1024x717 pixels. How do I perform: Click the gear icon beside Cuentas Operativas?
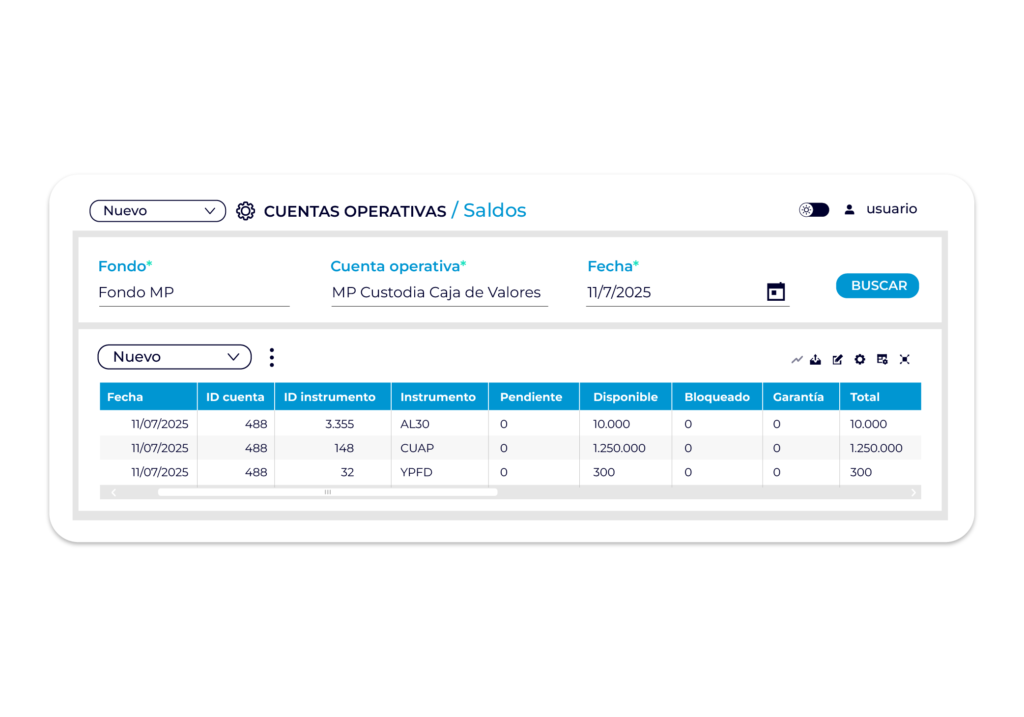tap(246, 211)
